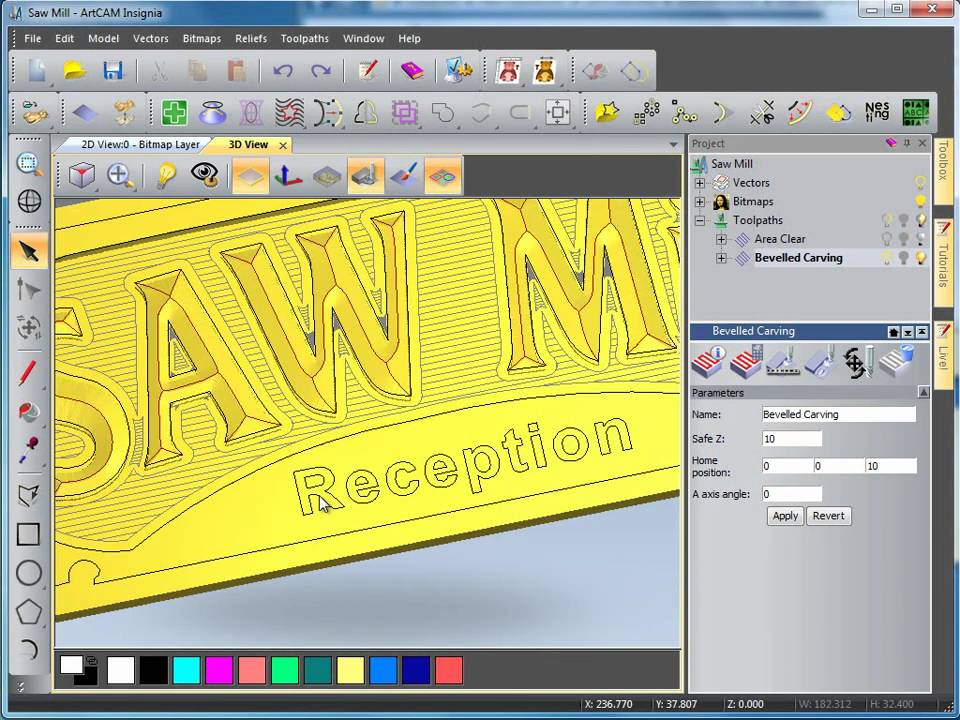Image resolution: width=960 pixels, height=720 pixels.
Task: Toggle rightmost lightbulb on Bevelled Carving row
Action: (x=920, y=258)
